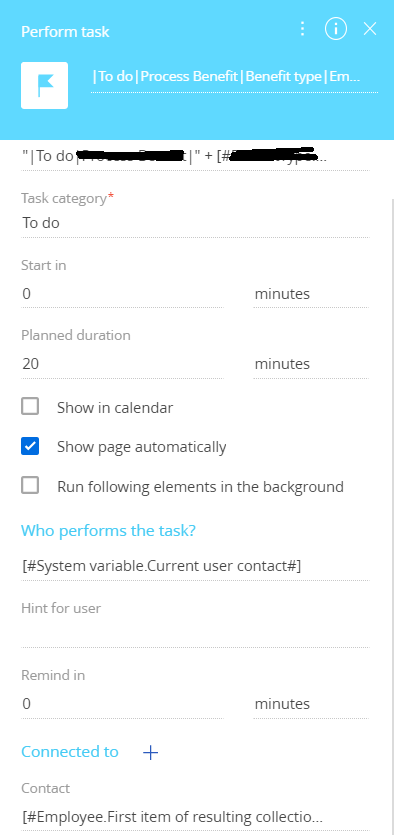The height and width of the screenshot is (835, 394).
Task: Add a connection with the plus icon
Action: pos(151,752)
